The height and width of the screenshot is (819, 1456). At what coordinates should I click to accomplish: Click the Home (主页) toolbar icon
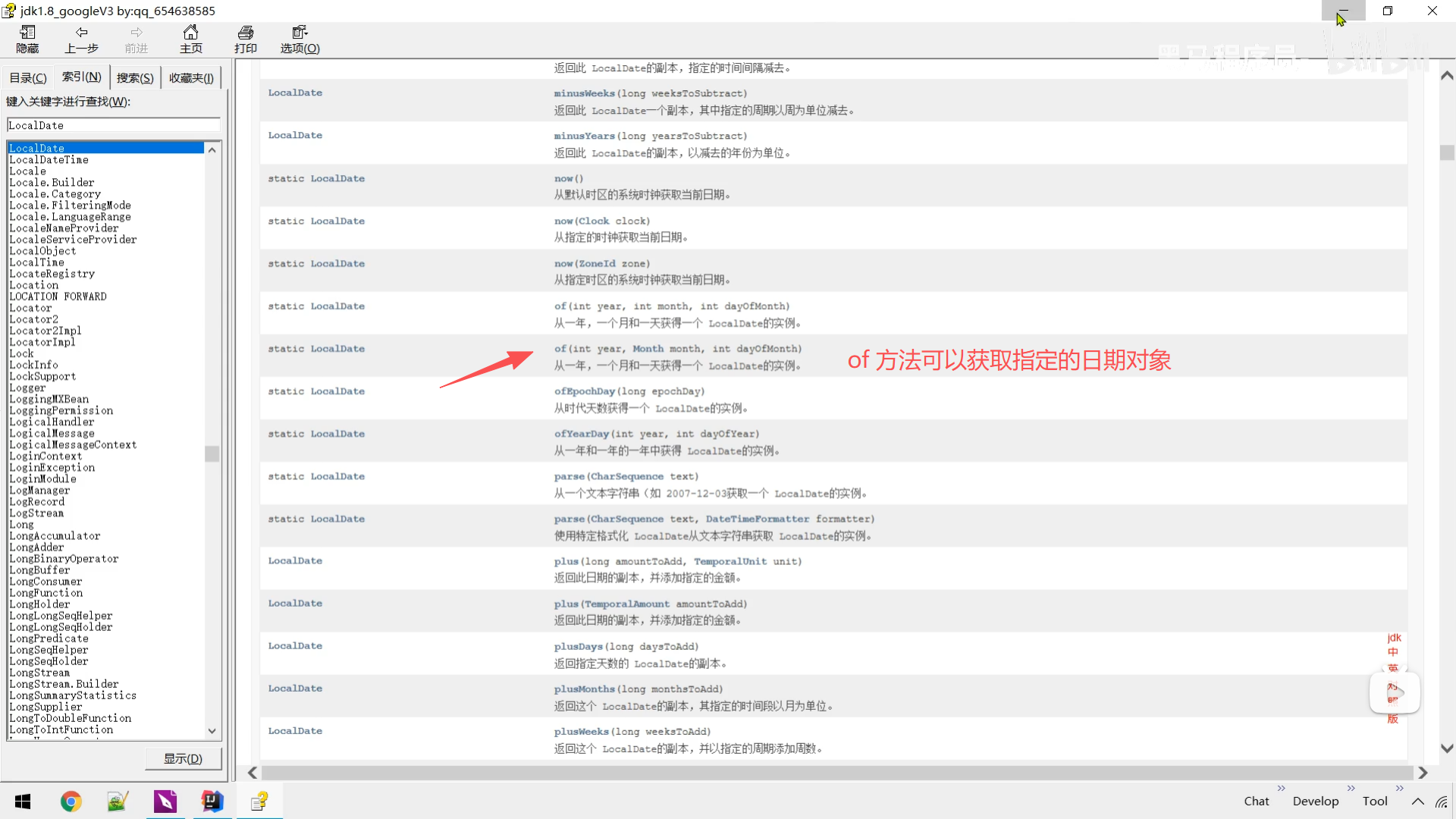(191, 39)
